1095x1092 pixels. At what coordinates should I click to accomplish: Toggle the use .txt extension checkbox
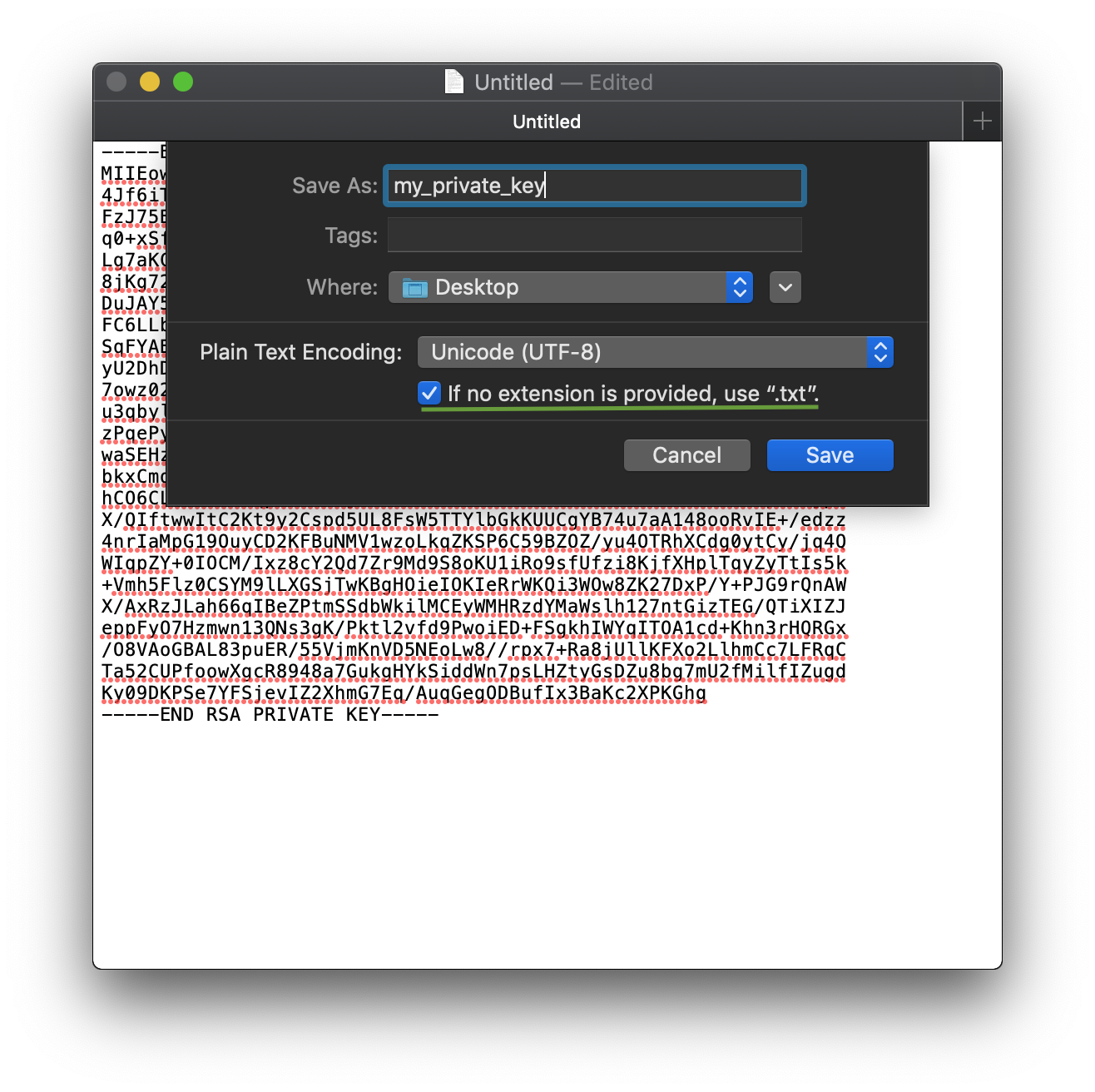pos(429,393)
